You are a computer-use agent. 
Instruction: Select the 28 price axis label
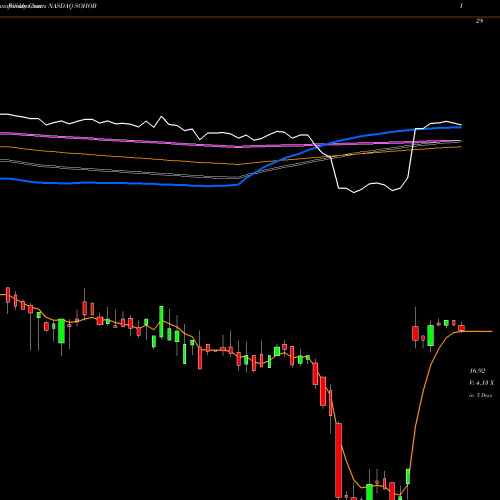pyautogui.click(x=479, y=21)
